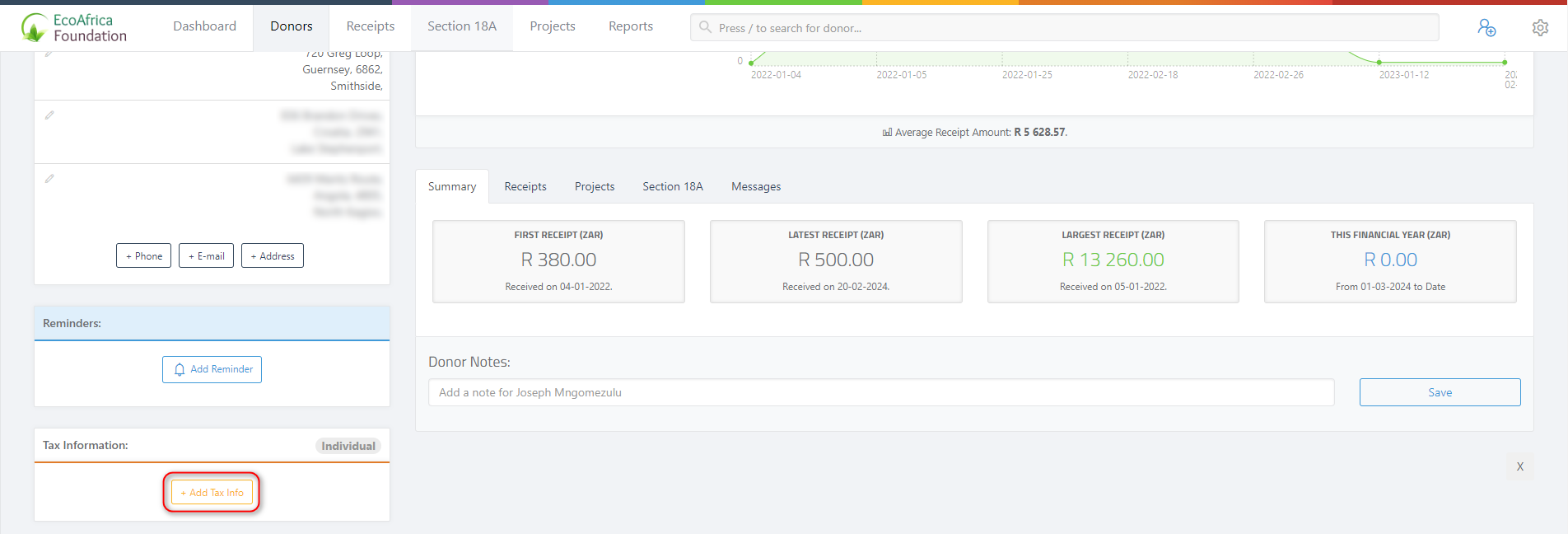The image size is (1568, 534).
Task: Click pencil icon beside second blurred address
Action: 49,115
